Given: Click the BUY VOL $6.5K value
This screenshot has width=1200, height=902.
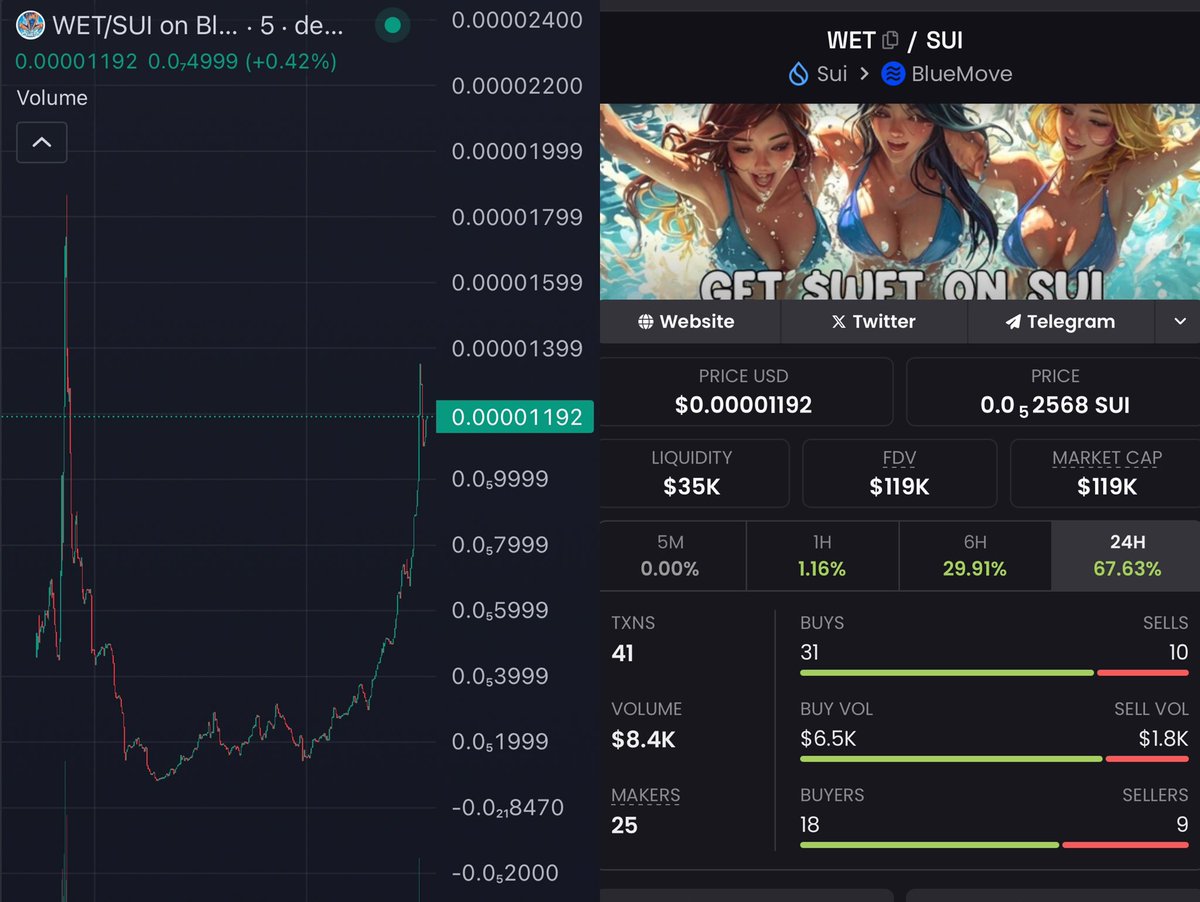Looking at the screenshot, I should point(828,739).
